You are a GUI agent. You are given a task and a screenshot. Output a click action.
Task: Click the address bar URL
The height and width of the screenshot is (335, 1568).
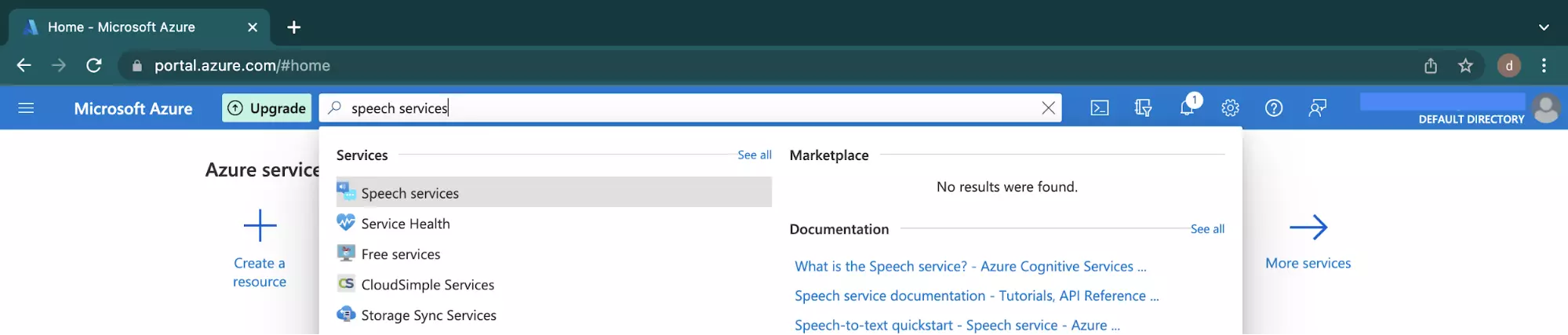242,66
